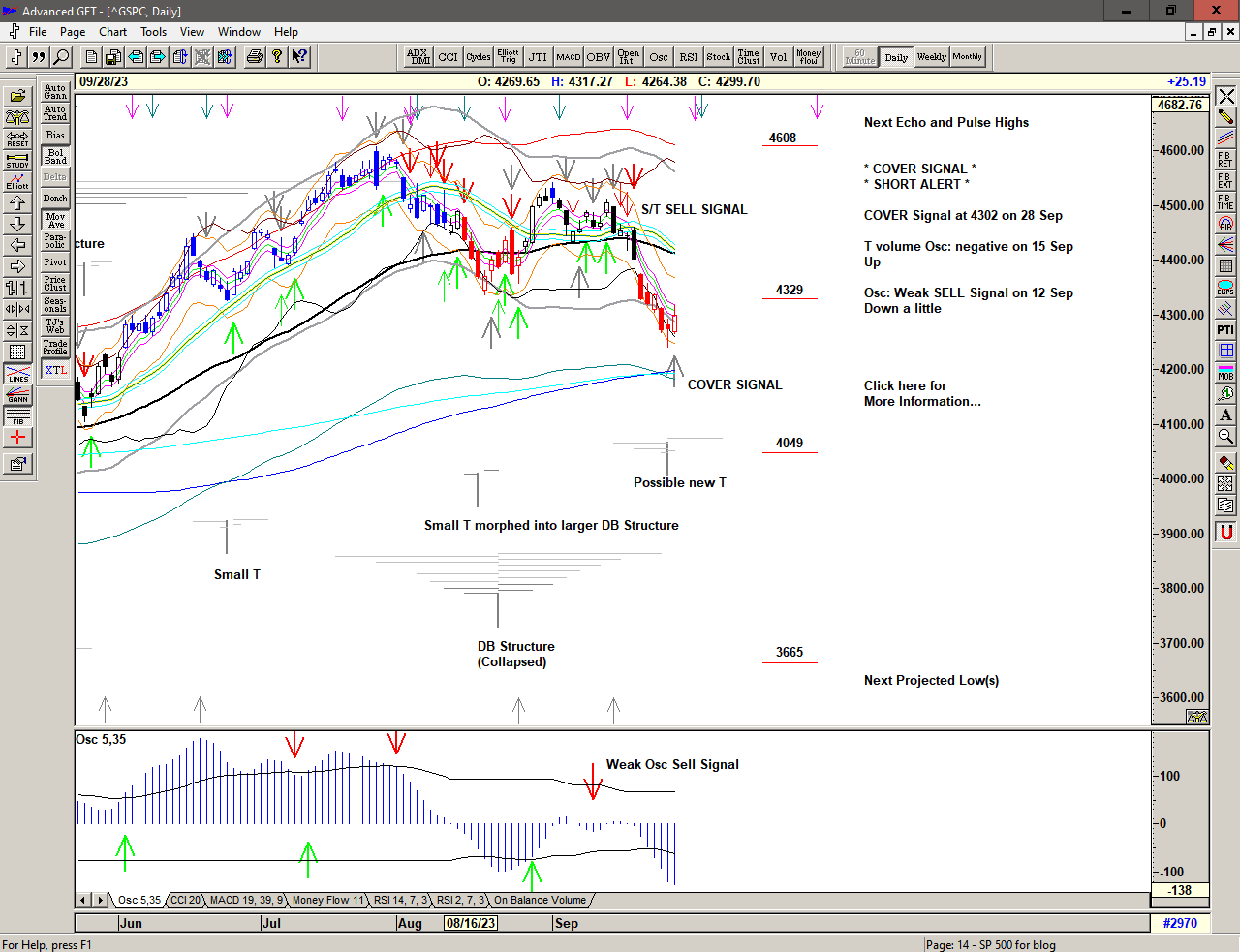Toggle the XTL indicator button

[55, 370]
